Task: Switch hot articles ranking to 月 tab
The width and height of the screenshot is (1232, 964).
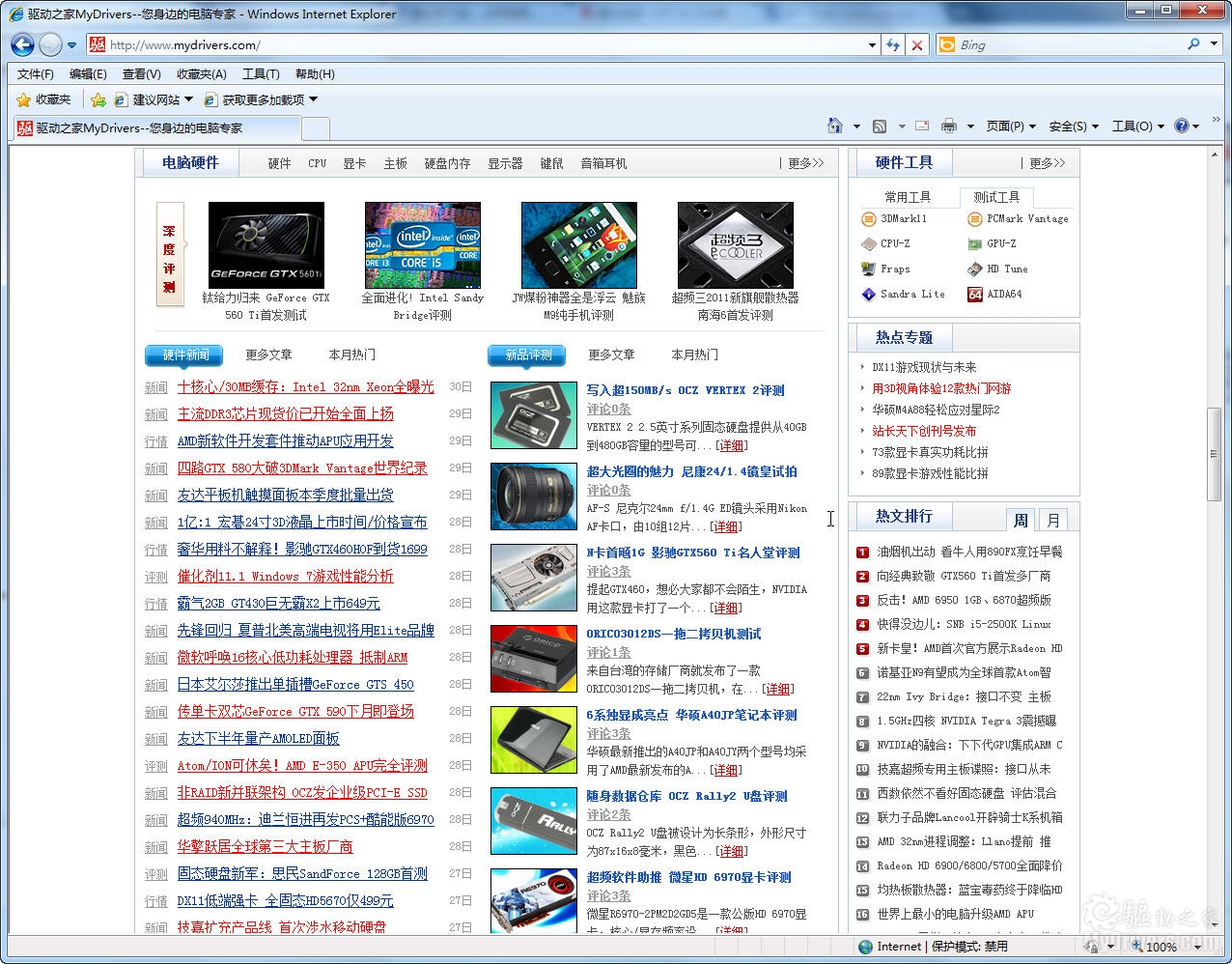Action: pyautogui.click(x=1053, y=521)
